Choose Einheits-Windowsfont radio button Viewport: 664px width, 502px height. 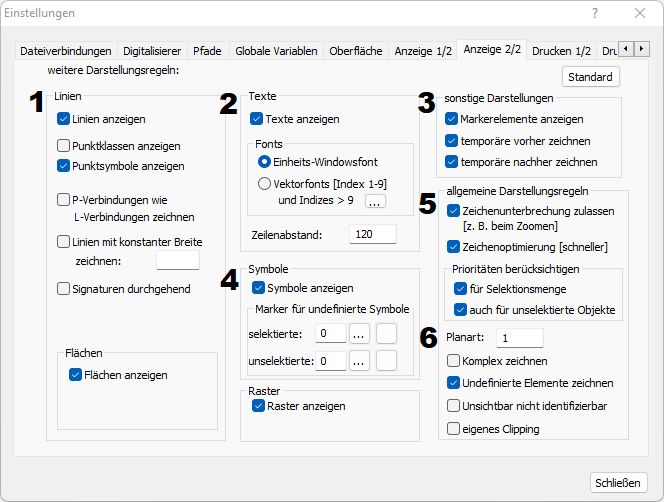click(x=264, y=161)
